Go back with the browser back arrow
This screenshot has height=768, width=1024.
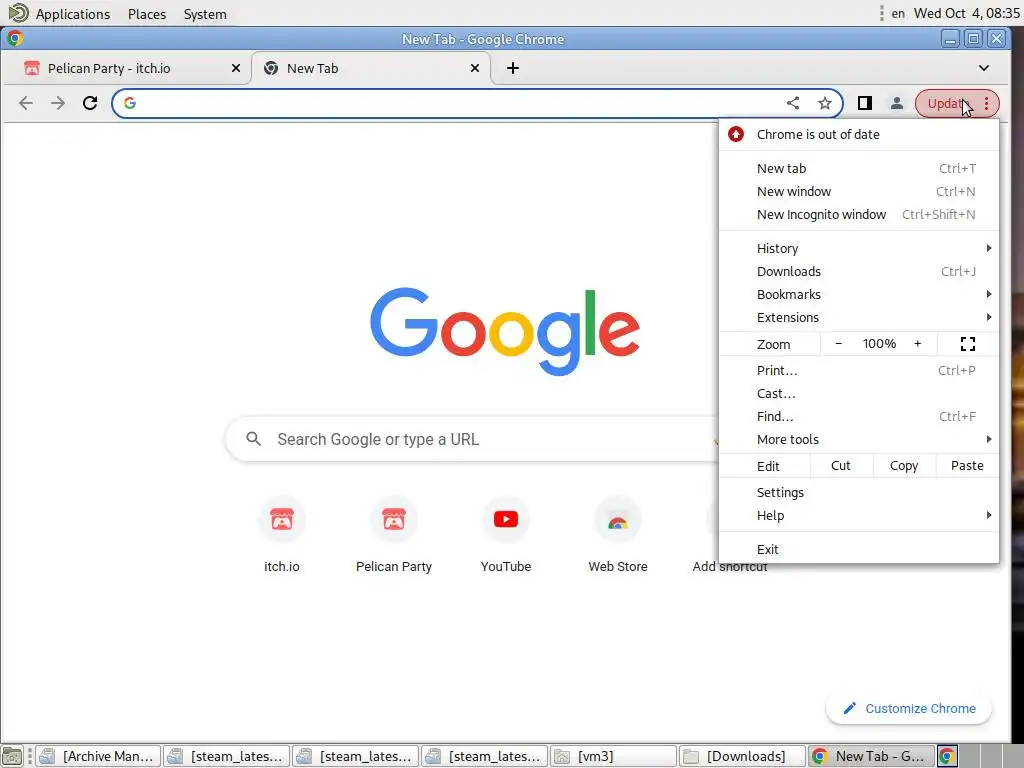coord(26,103)
